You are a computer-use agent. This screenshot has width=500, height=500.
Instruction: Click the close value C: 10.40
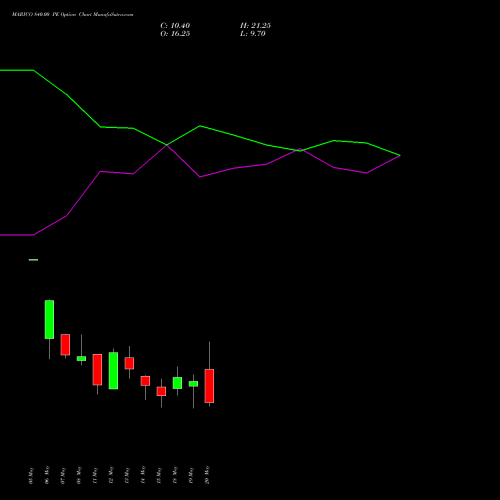[x=175, y=26]
